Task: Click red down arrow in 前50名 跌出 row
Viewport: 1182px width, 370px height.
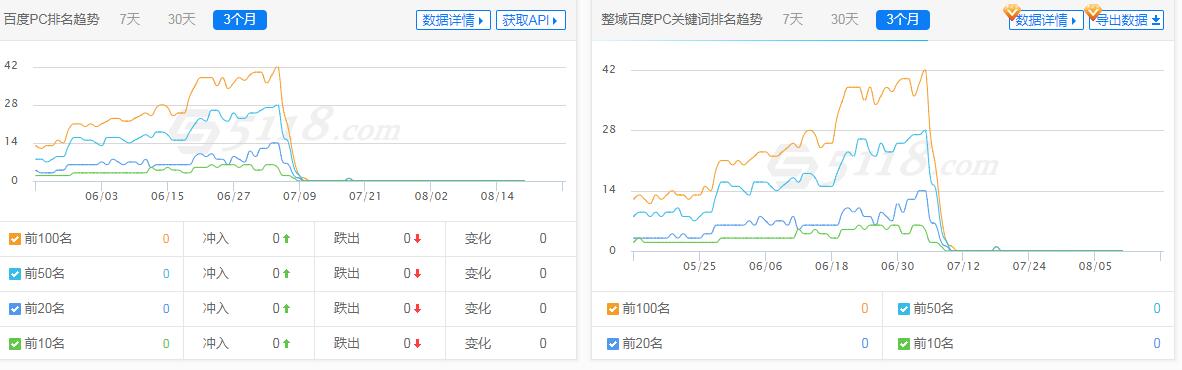Action: [417, 274]
